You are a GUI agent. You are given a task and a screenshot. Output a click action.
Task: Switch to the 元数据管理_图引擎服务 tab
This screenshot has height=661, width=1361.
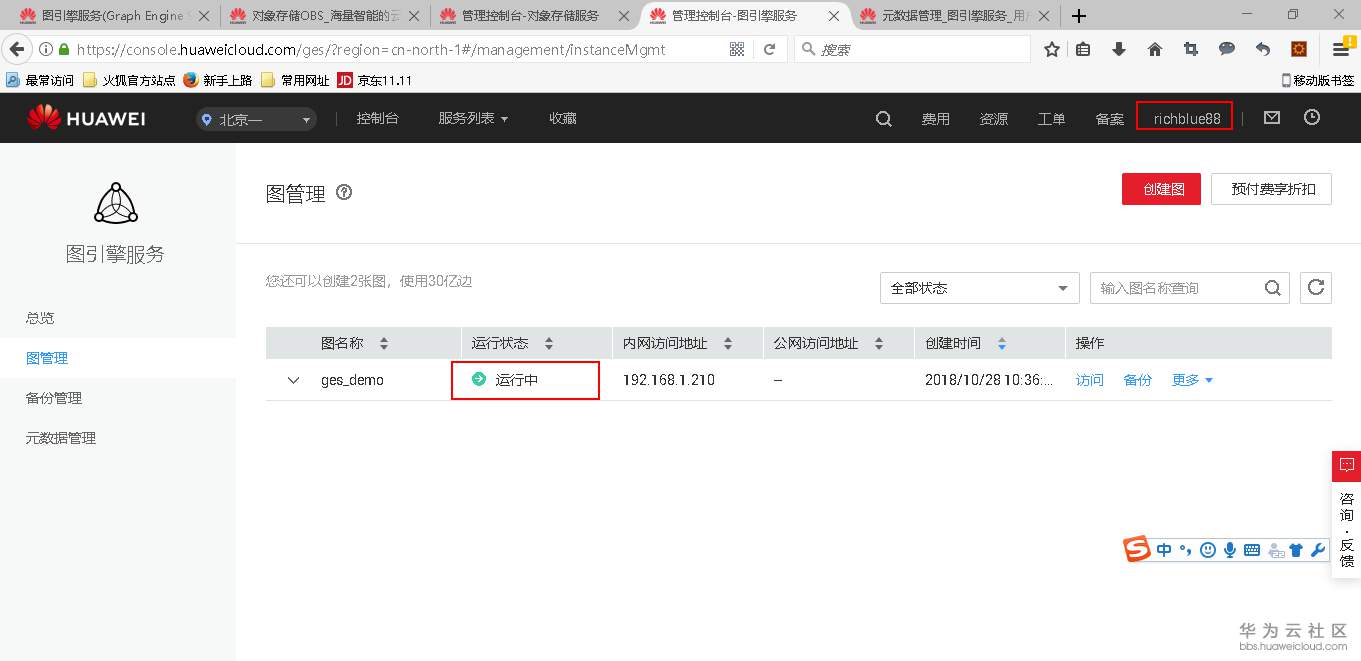pyautogui.click(x=955, y=16)
